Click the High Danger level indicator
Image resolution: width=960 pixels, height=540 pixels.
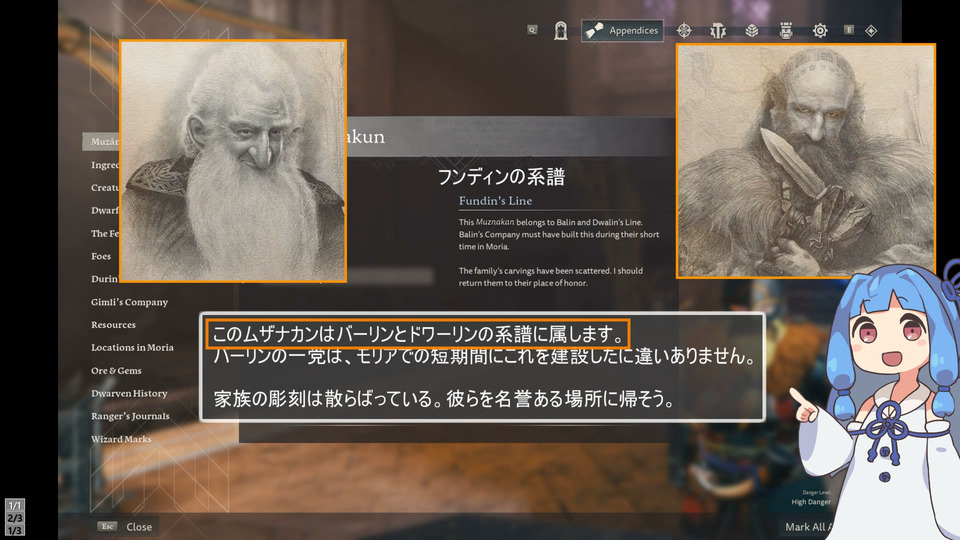click(x=811, y=501)
